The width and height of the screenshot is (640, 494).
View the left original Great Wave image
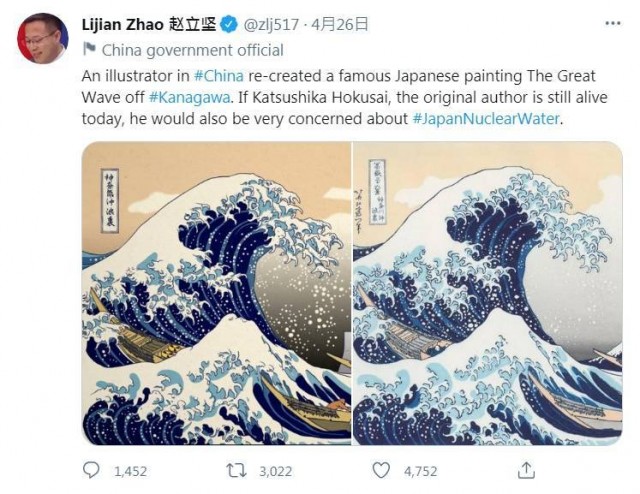(216, 293)
